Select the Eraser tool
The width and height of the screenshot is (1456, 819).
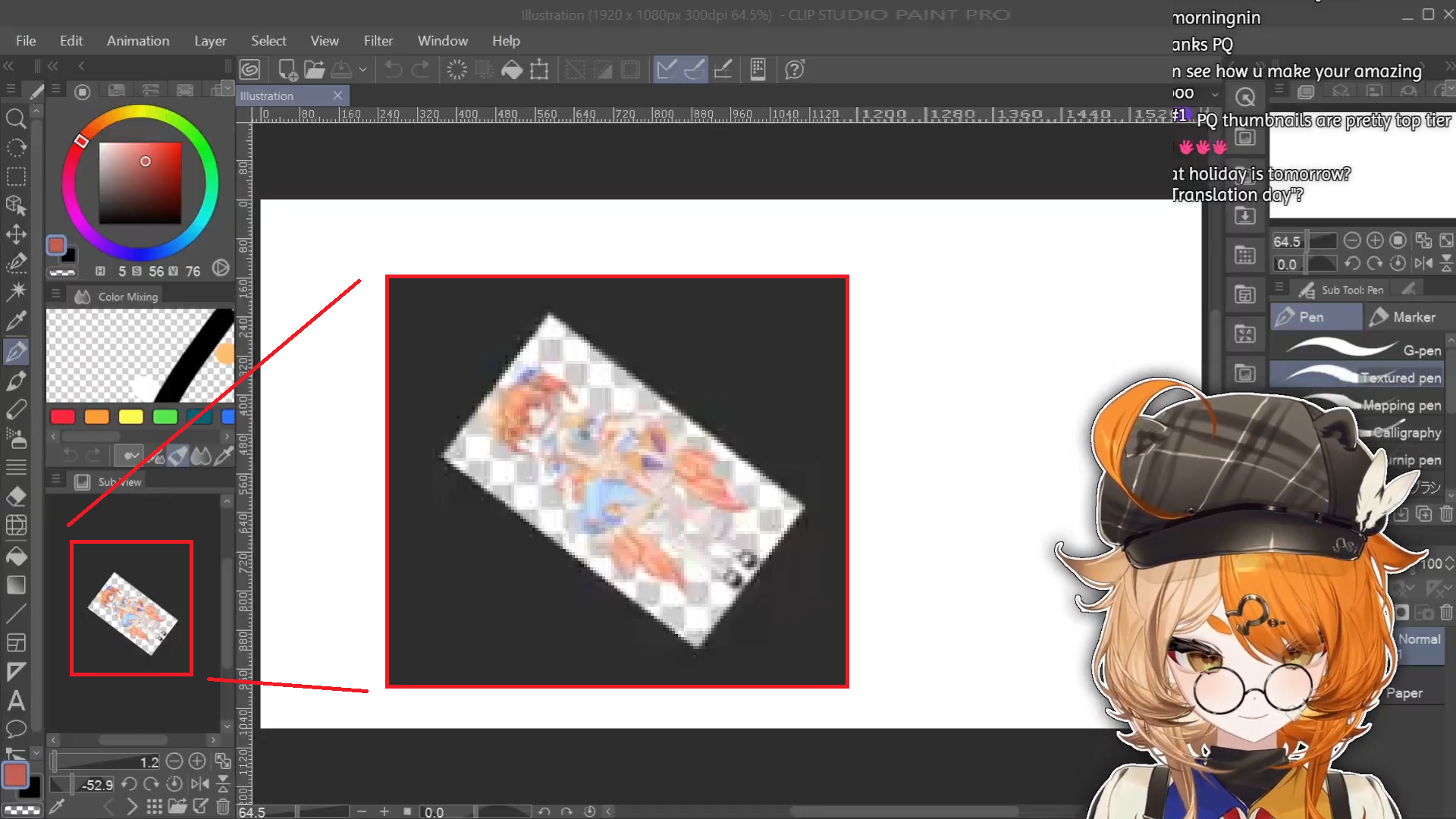click(x=16, y=497)
